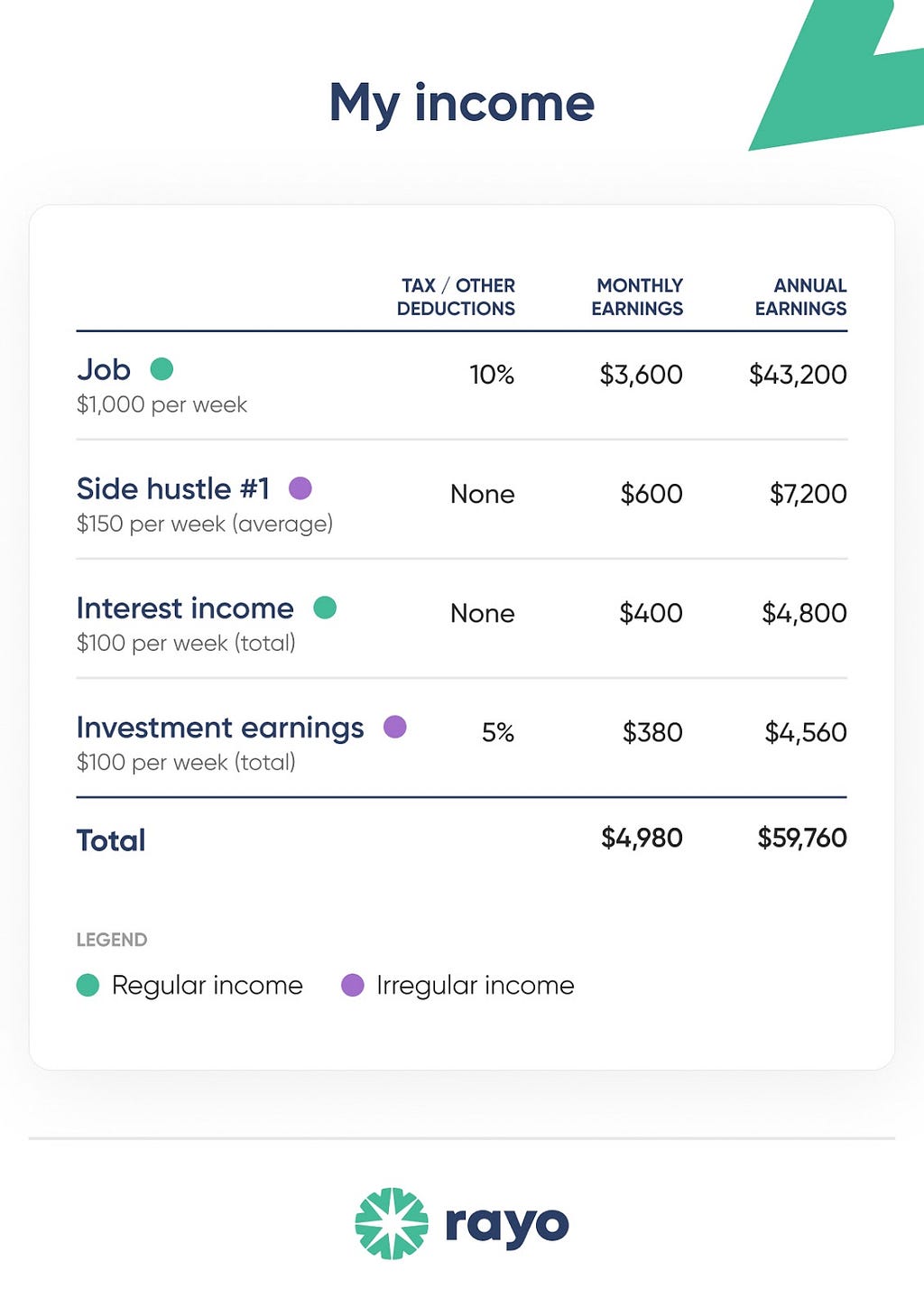Click the 10% deduction for Job
This screenshot has width=924, height=1308.
click(x=492, y=375)
